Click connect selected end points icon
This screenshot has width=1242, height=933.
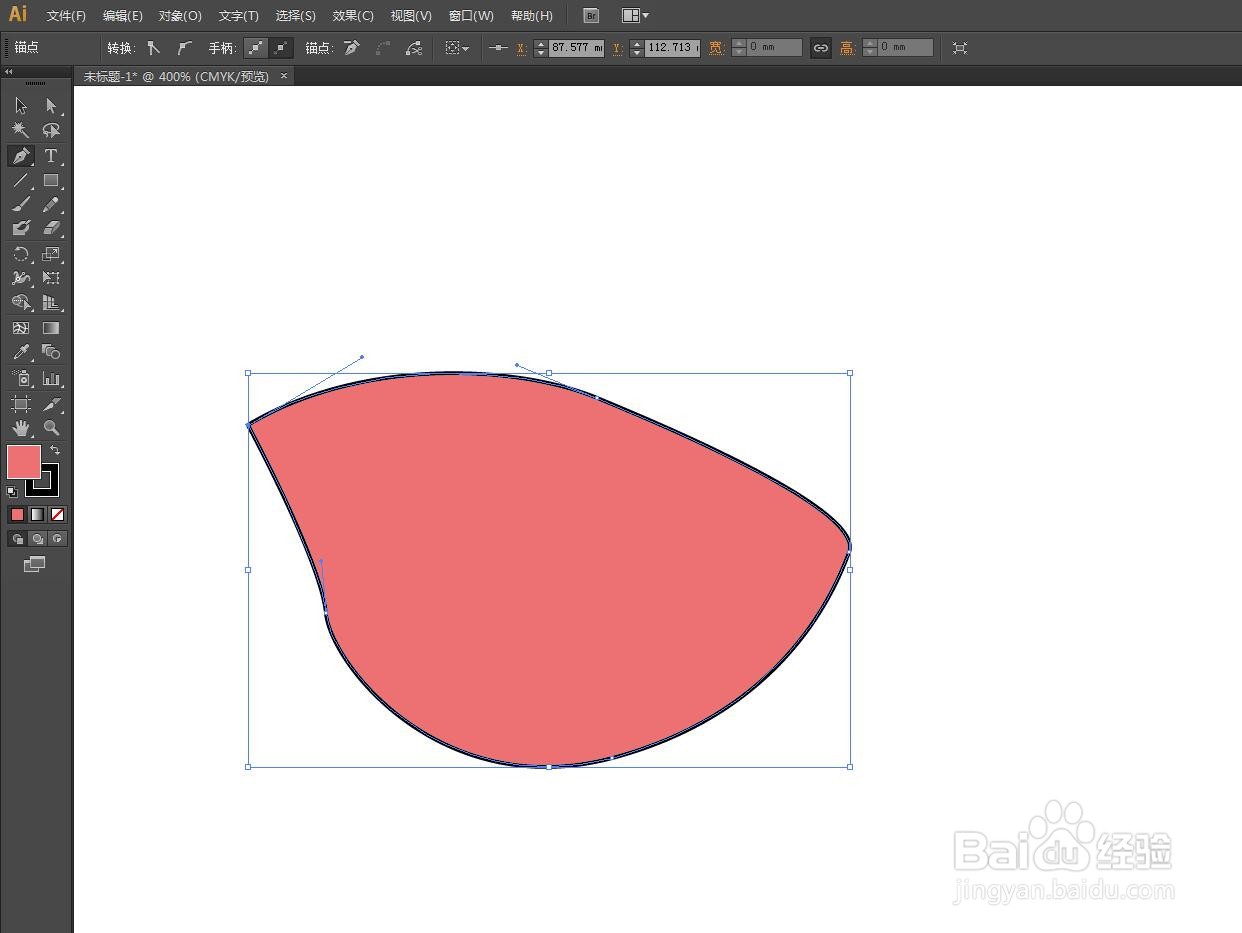coord(383,48)
